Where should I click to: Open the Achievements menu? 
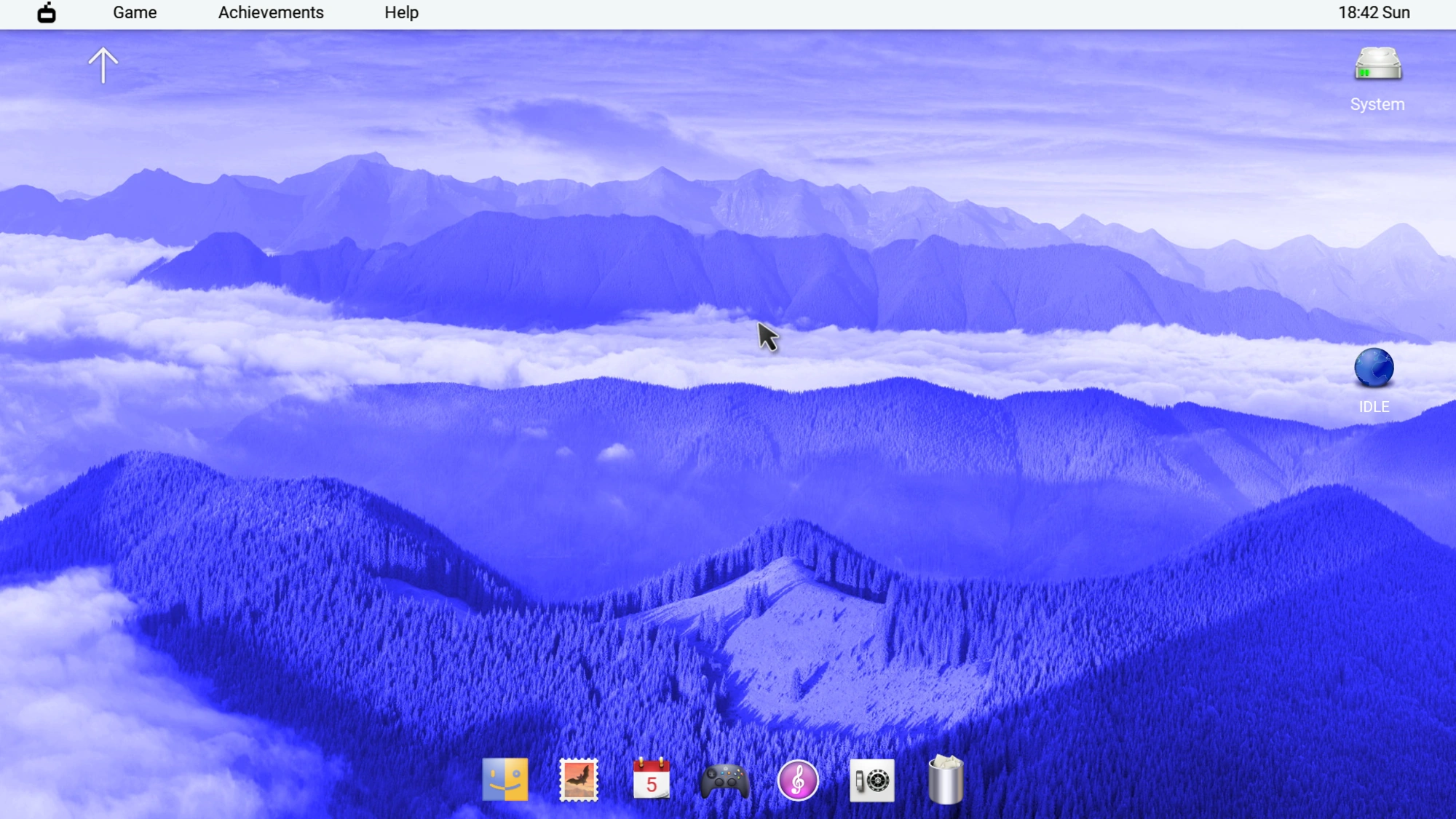(271, 13)
